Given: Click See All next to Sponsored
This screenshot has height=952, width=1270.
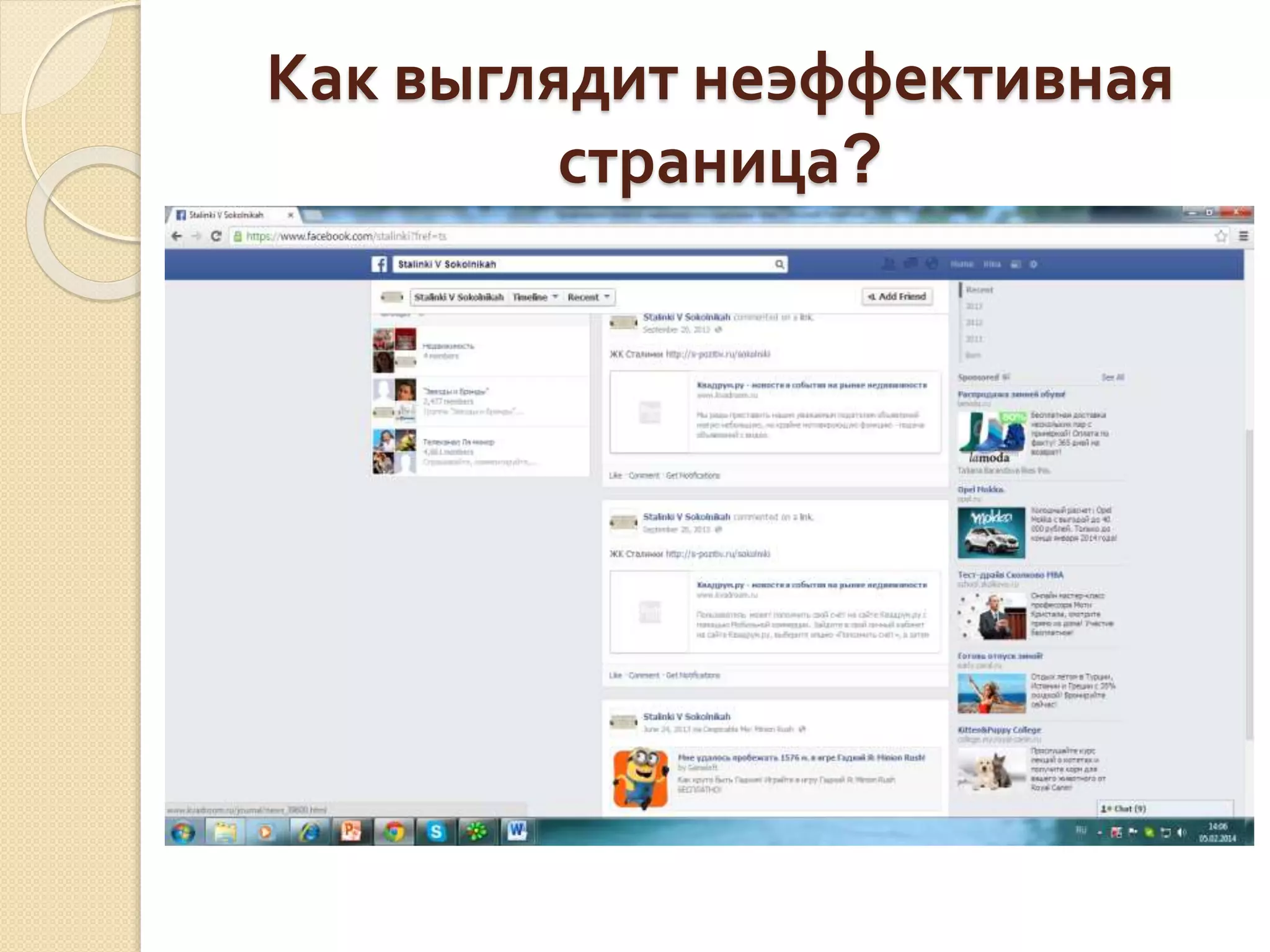Looking at the screenshot, I should click(x=1112, y=377).
